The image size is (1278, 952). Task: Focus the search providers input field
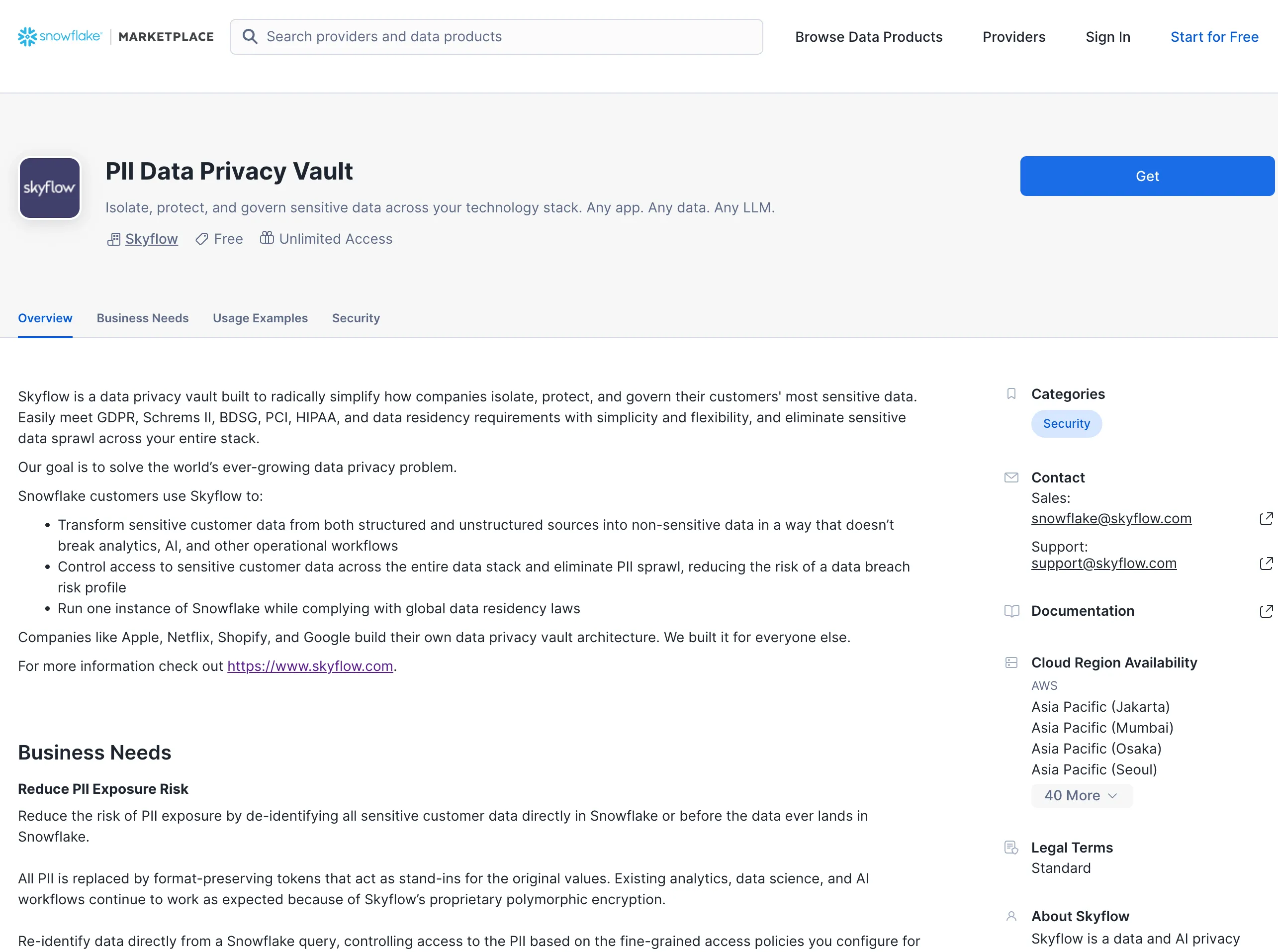tap(507, 37)
